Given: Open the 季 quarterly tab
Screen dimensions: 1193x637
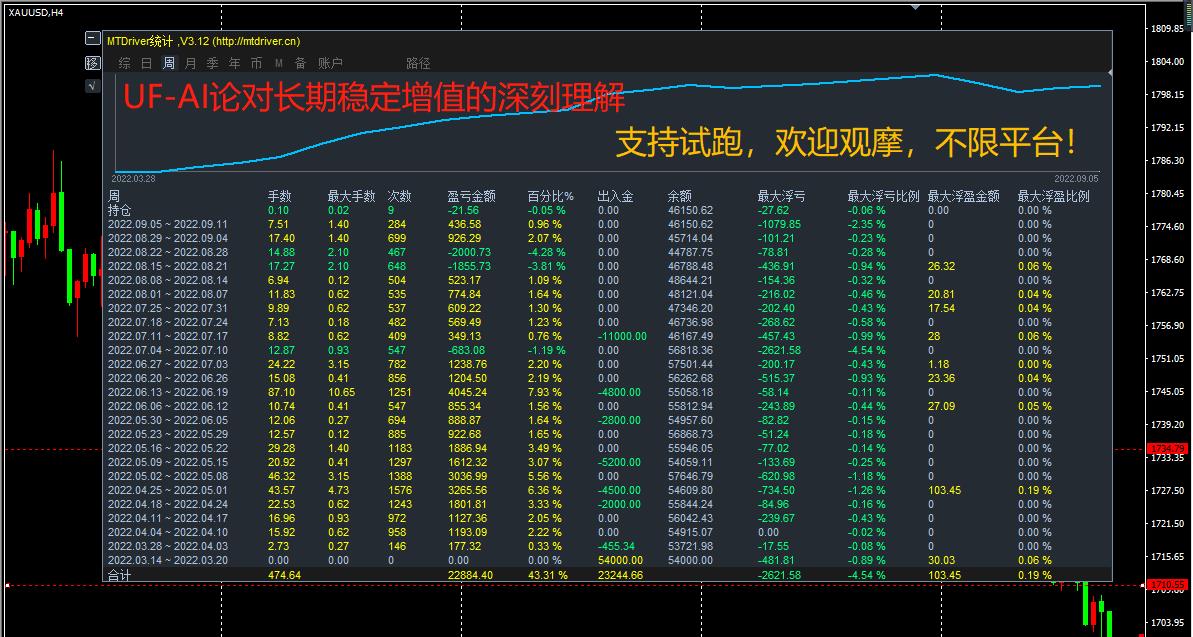Looking at the screenshot, I should (212, 63).
